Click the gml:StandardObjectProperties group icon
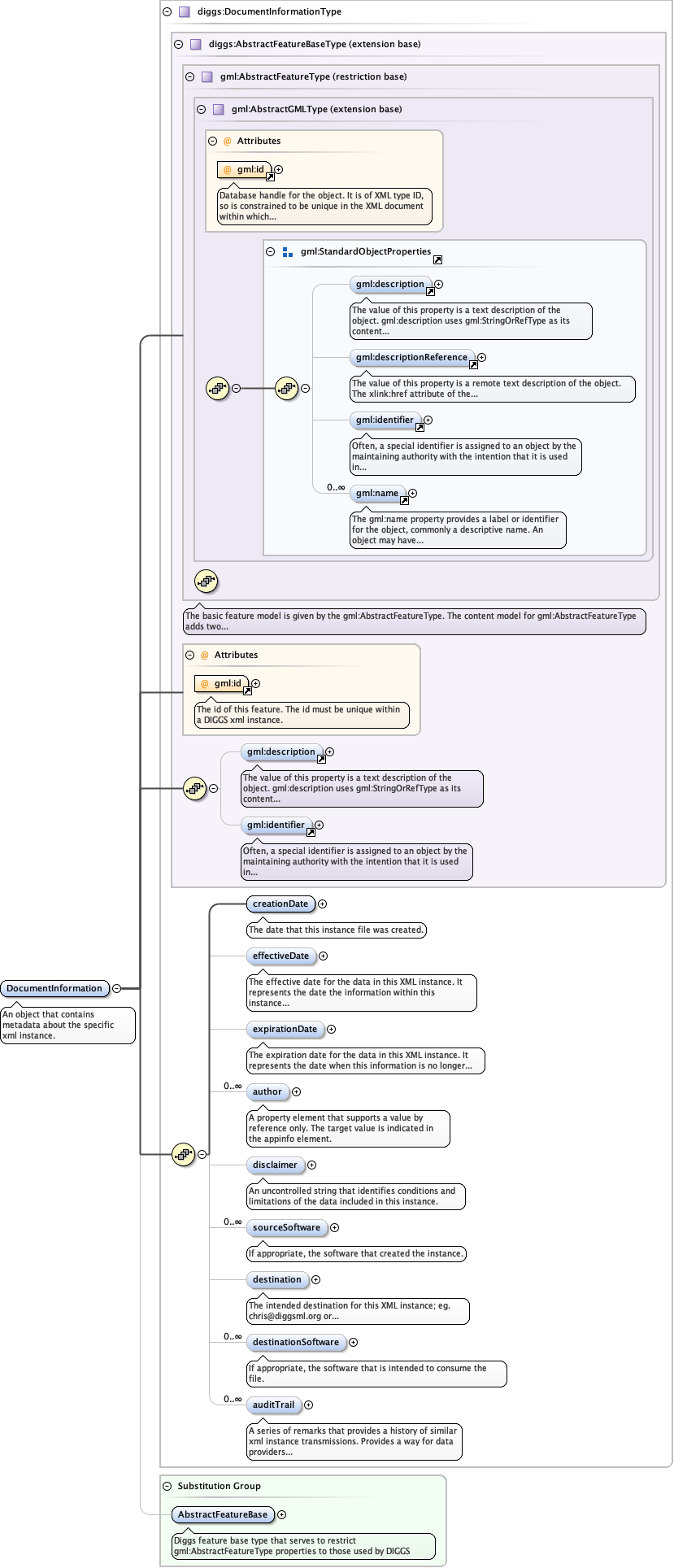The image size is (674, 1568). click(x=287, y=252)
